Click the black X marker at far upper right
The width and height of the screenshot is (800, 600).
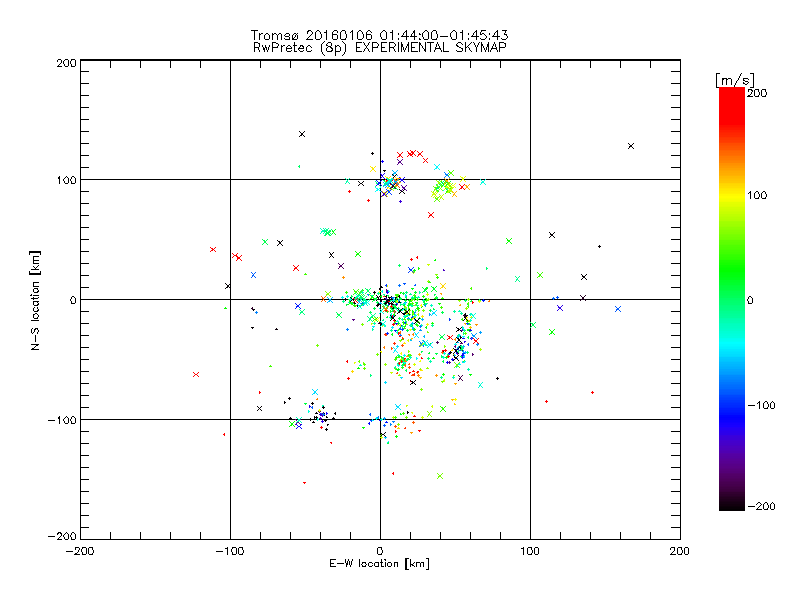pyautogui.click(x=631, y=146)
